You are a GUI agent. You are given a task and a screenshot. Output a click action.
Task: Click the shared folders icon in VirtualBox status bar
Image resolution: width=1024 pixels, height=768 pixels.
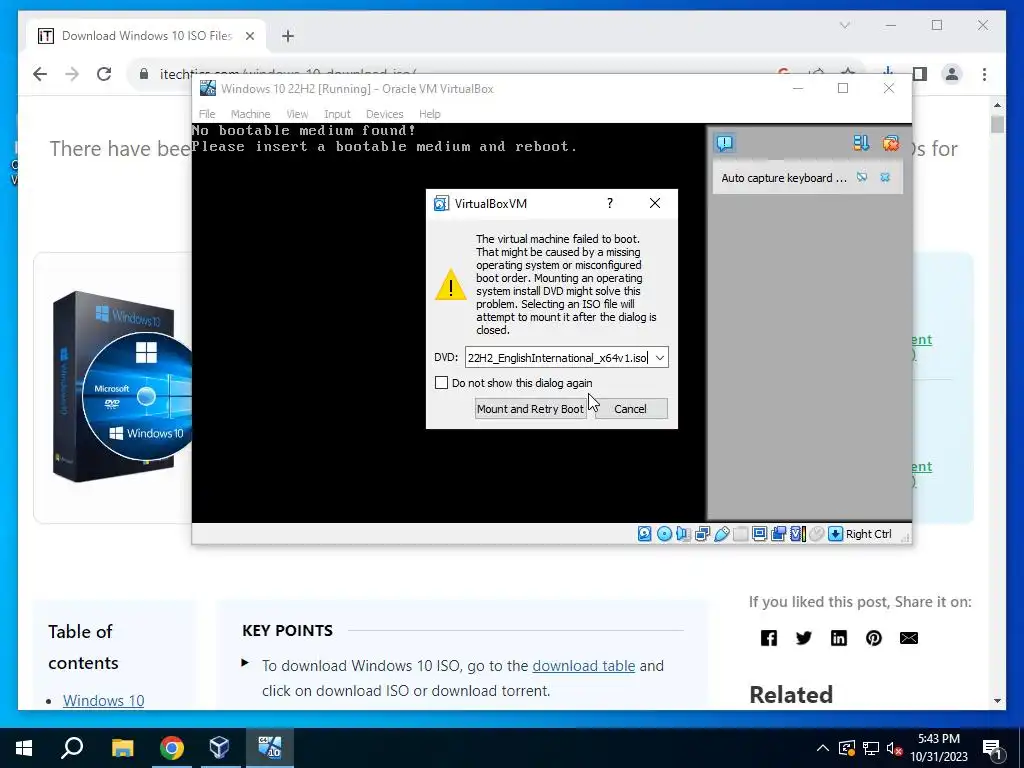click(741, 534)
